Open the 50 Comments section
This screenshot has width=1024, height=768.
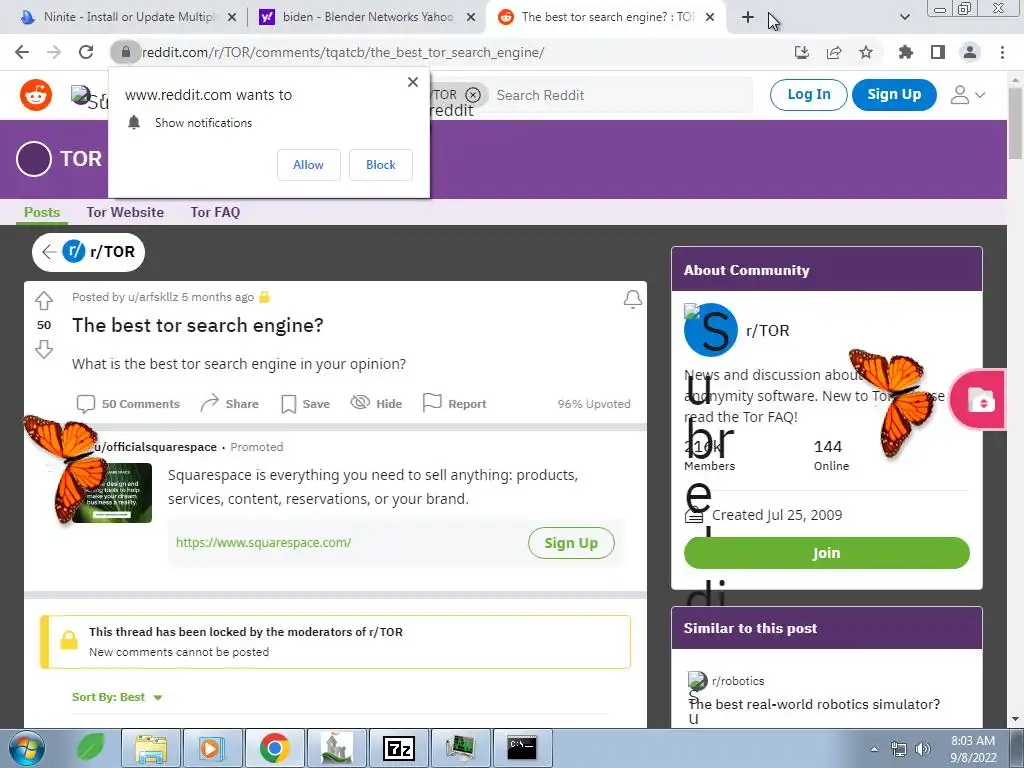(128, 404)
